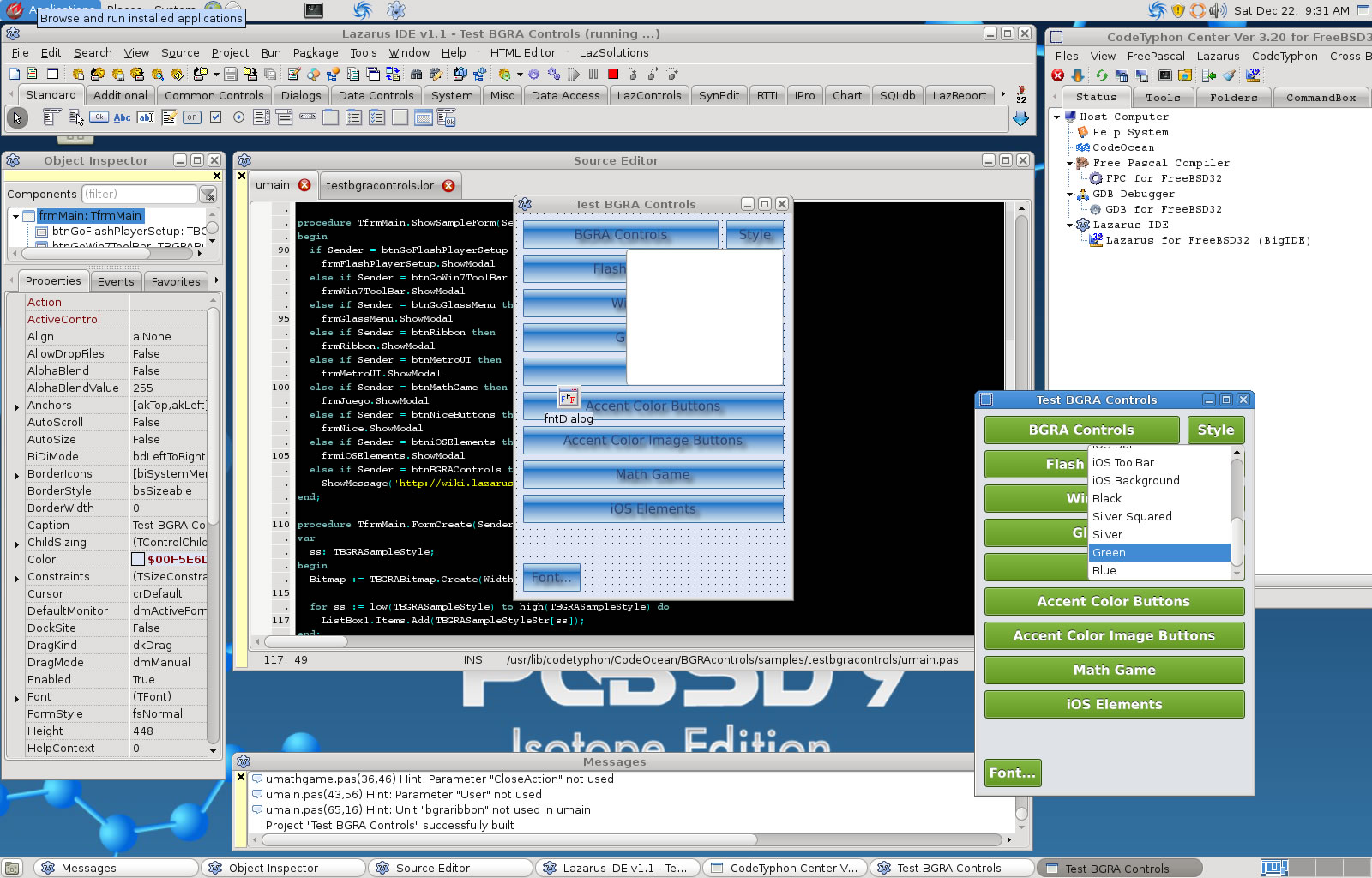Viewport: 1372px width, 878px height.
Task: Collapse the frmMain component tree node
Action: pos(15,216)
